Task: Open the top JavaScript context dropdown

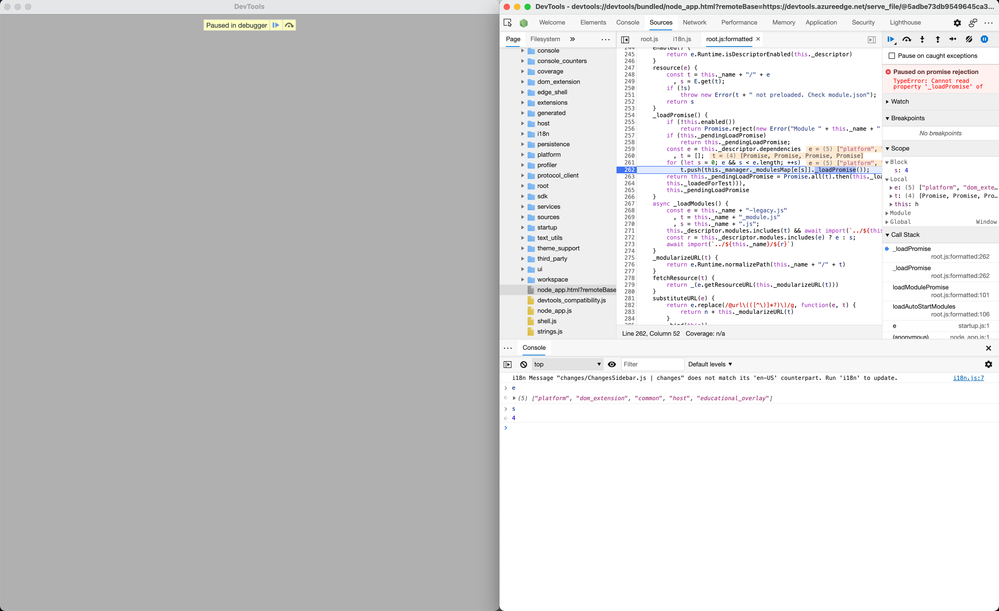Action: tap(567, 364)
